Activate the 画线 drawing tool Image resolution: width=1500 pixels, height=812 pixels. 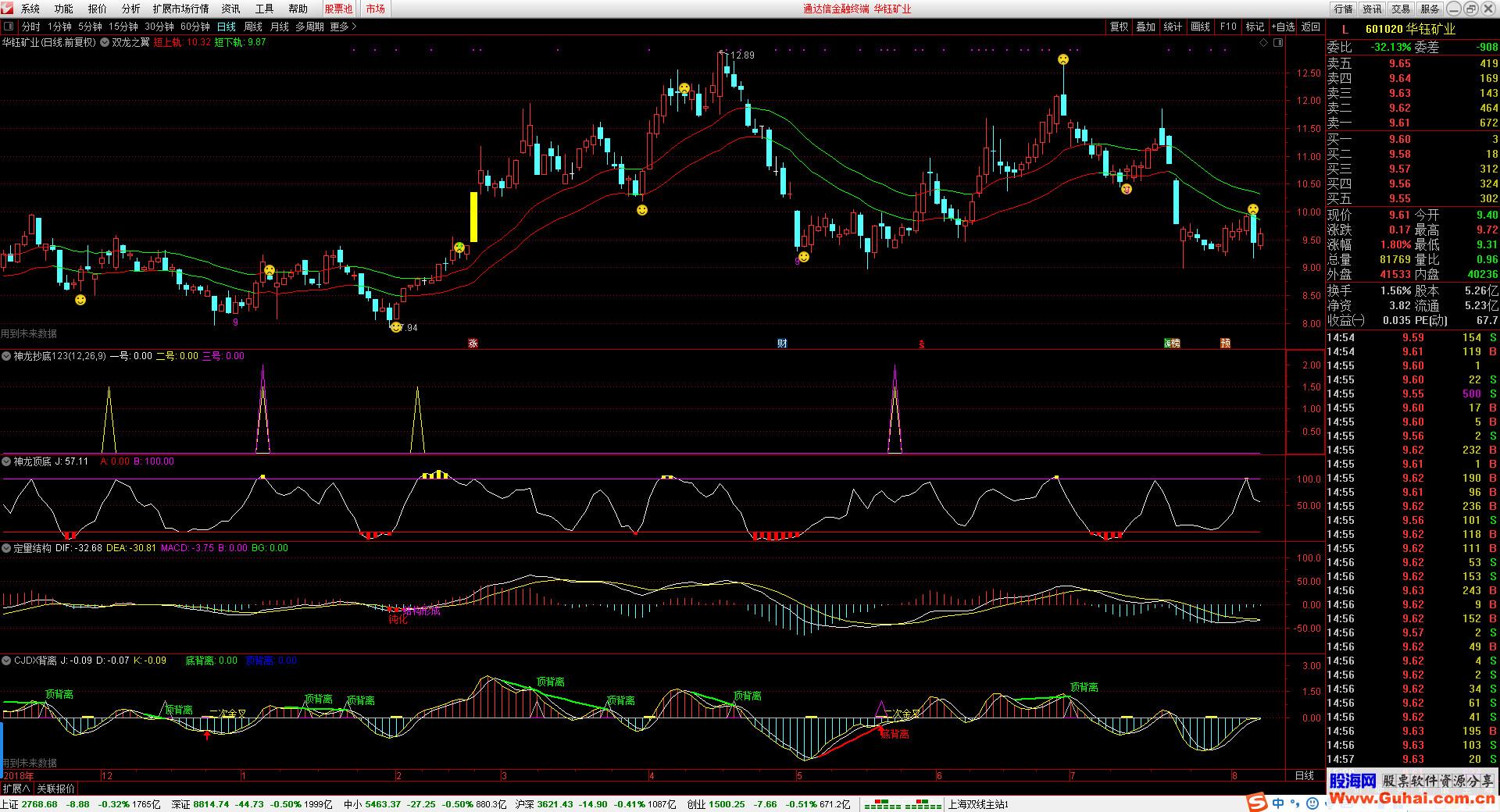pos(1201,27)
